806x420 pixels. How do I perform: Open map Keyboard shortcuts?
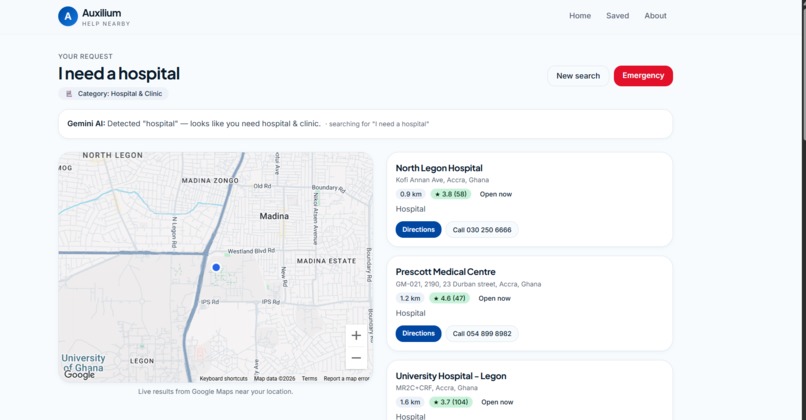coord(224,378)
